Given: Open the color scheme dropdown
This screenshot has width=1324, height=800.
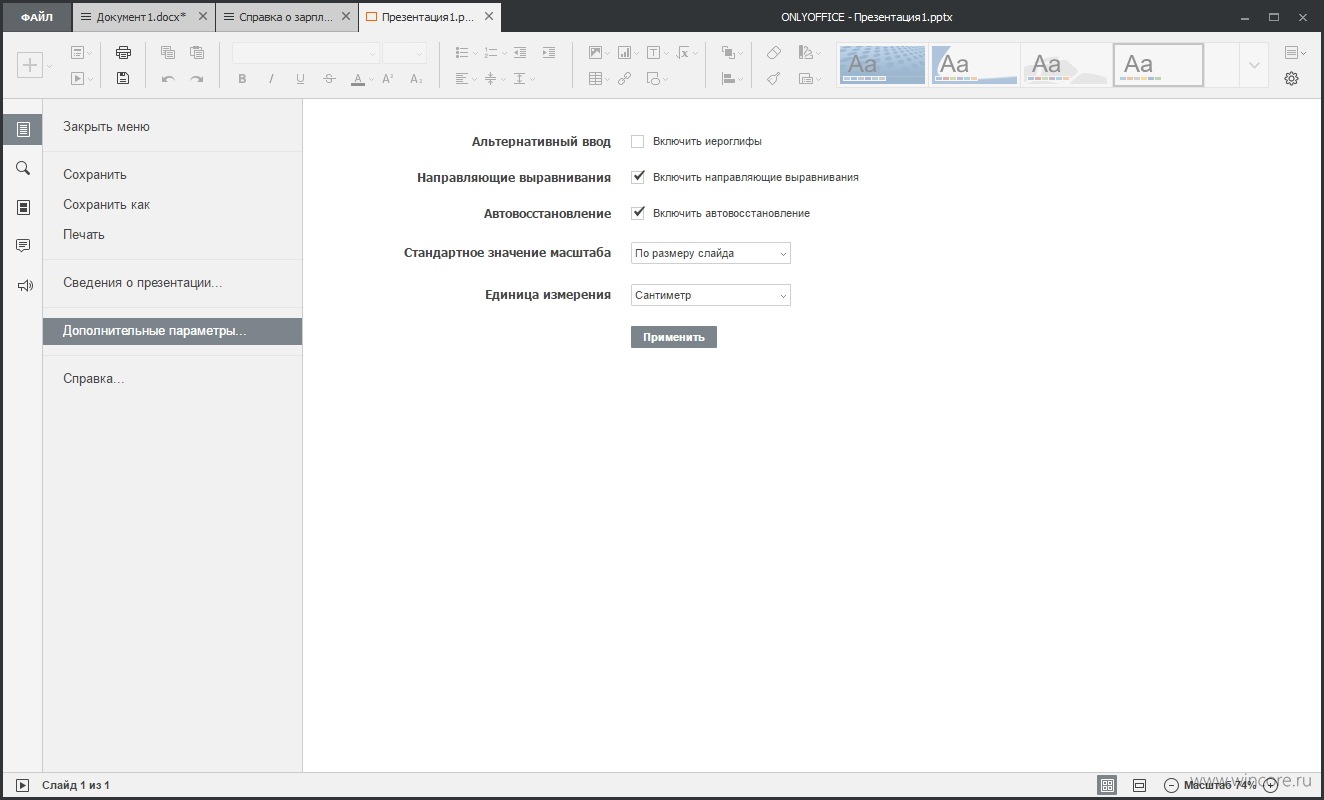Looking at the screenshot, I should click(810, 53).
